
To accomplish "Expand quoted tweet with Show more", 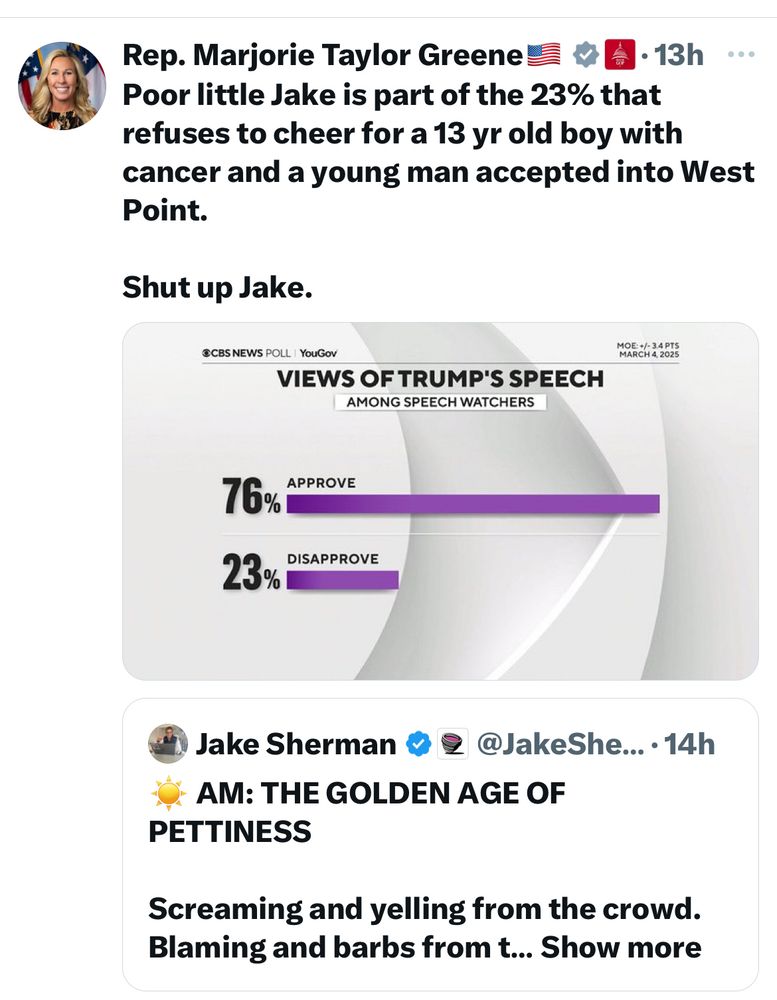I will [621, 946].
